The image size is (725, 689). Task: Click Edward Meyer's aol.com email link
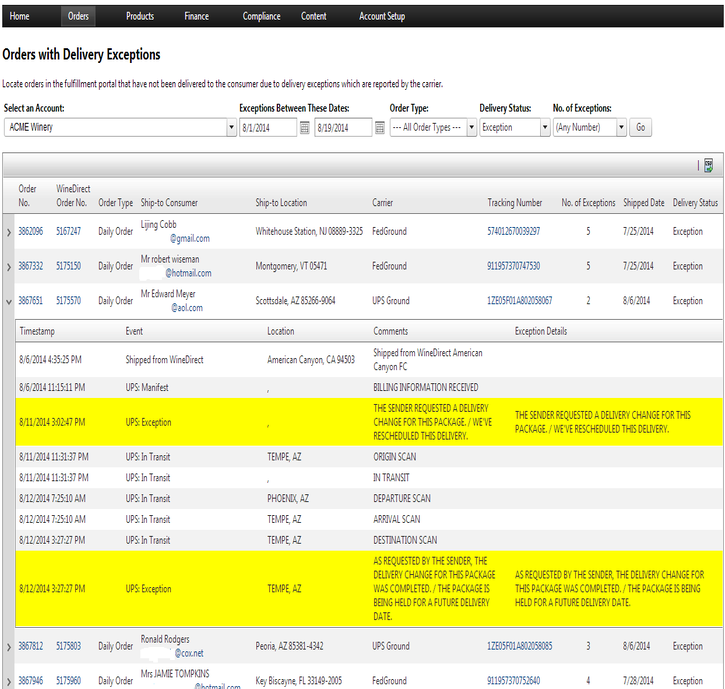click(x=187, y=308)
